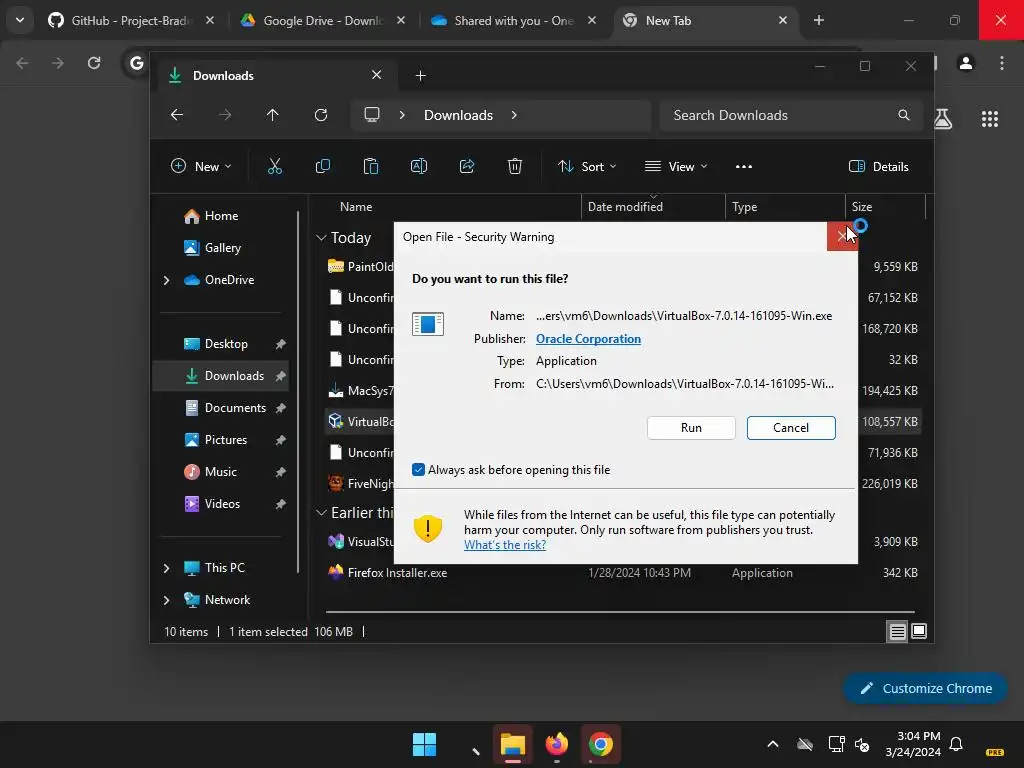Show hidden system tray icons
Image resolution: width=1024 pixels, height=768 pixels.
(x=773, y=744)
